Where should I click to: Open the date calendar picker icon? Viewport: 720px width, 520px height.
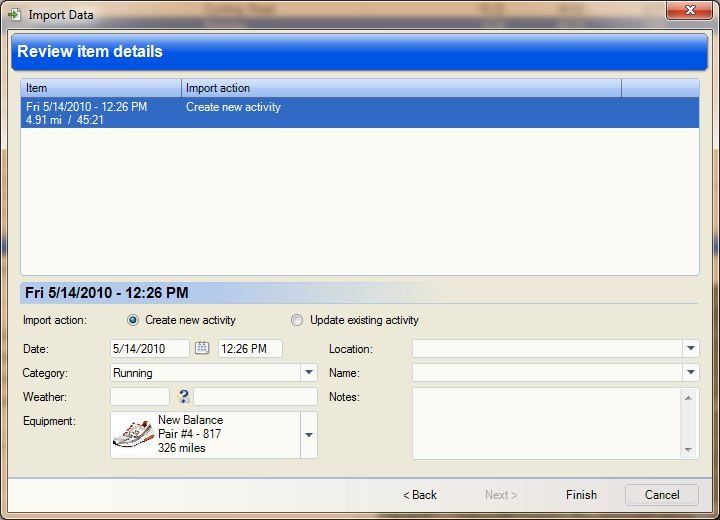(202, 348)
